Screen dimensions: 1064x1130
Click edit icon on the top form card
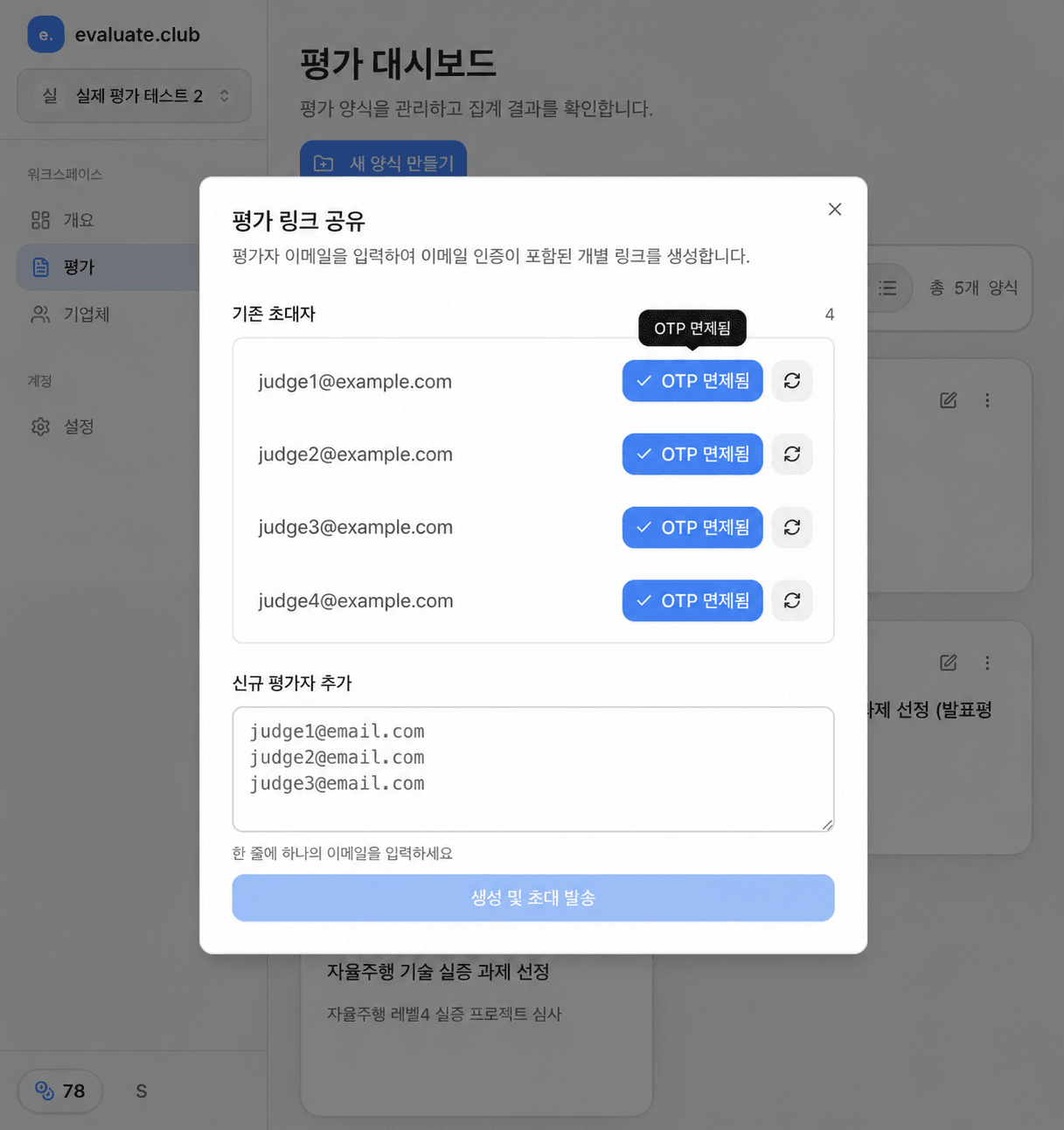click(x=949, y=400)
